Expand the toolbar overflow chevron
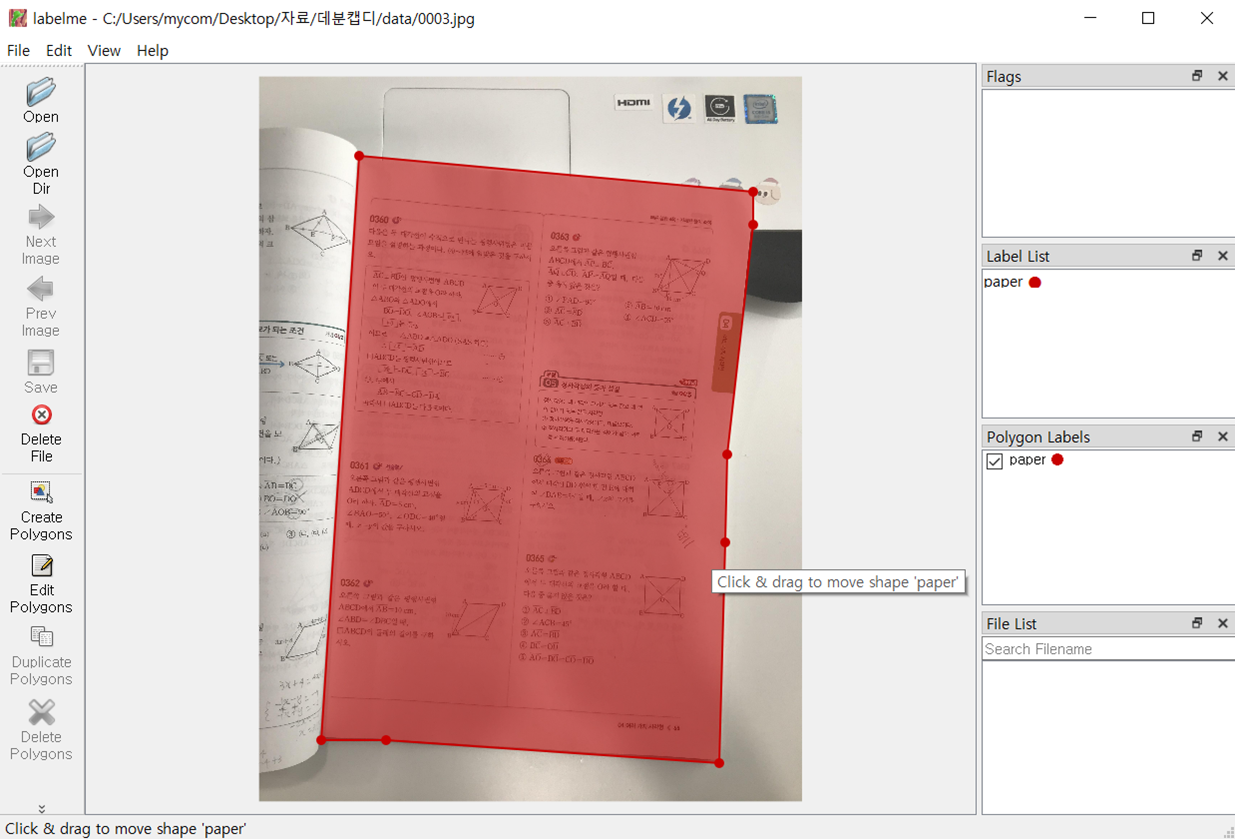 click(x=42, y=808)
